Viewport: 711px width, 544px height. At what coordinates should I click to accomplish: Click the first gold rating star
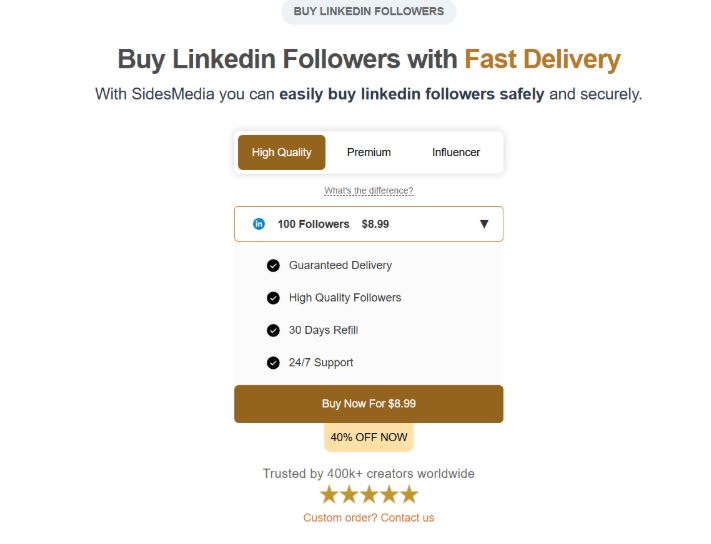point(329,494)
